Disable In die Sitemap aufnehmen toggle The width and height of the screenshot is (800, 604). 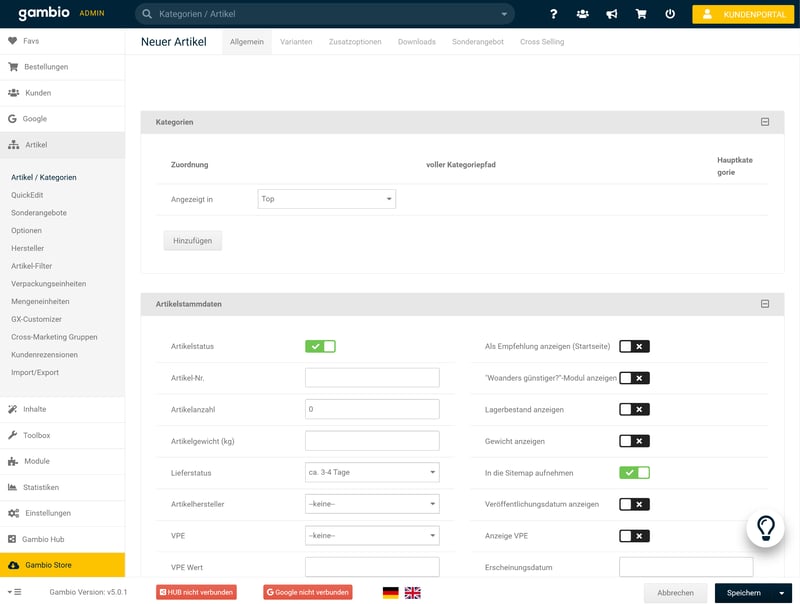(x=634, y=472)
